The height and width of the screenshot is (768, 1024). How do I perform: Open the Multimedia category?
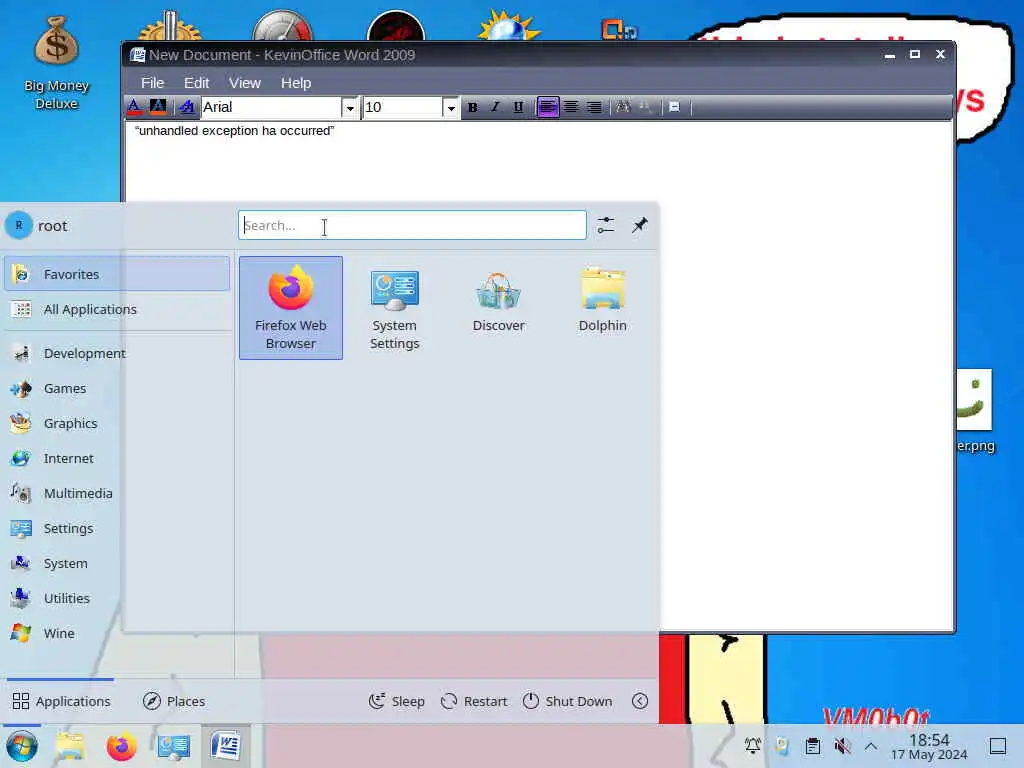click(117, 493)
